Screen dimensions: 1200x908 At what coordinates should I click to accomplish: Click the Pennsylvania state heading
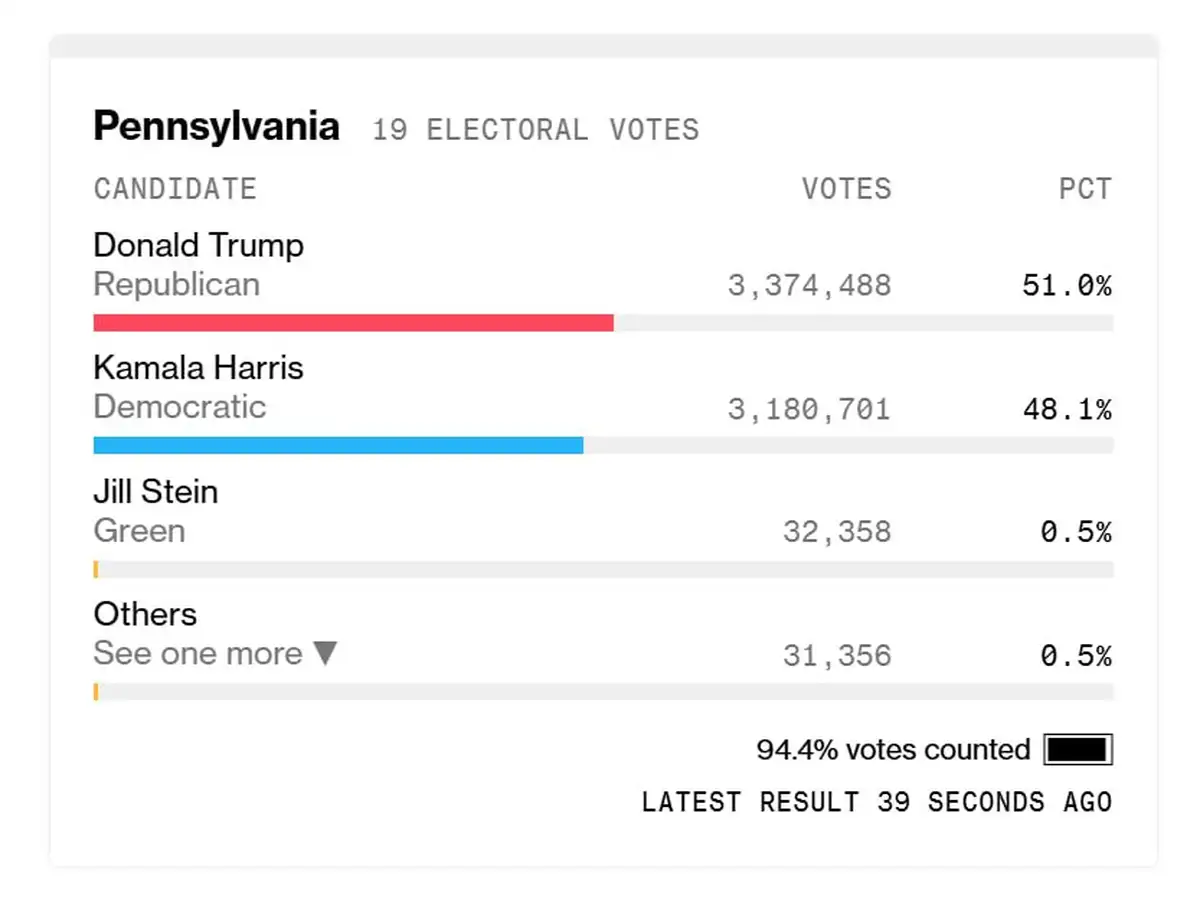click(x=216, y=127)
